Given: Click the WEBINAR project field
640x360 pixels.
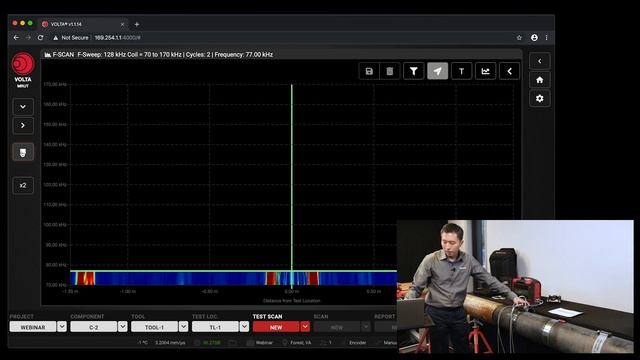Looking at the screenshot, I should click(x=33, y=327).
